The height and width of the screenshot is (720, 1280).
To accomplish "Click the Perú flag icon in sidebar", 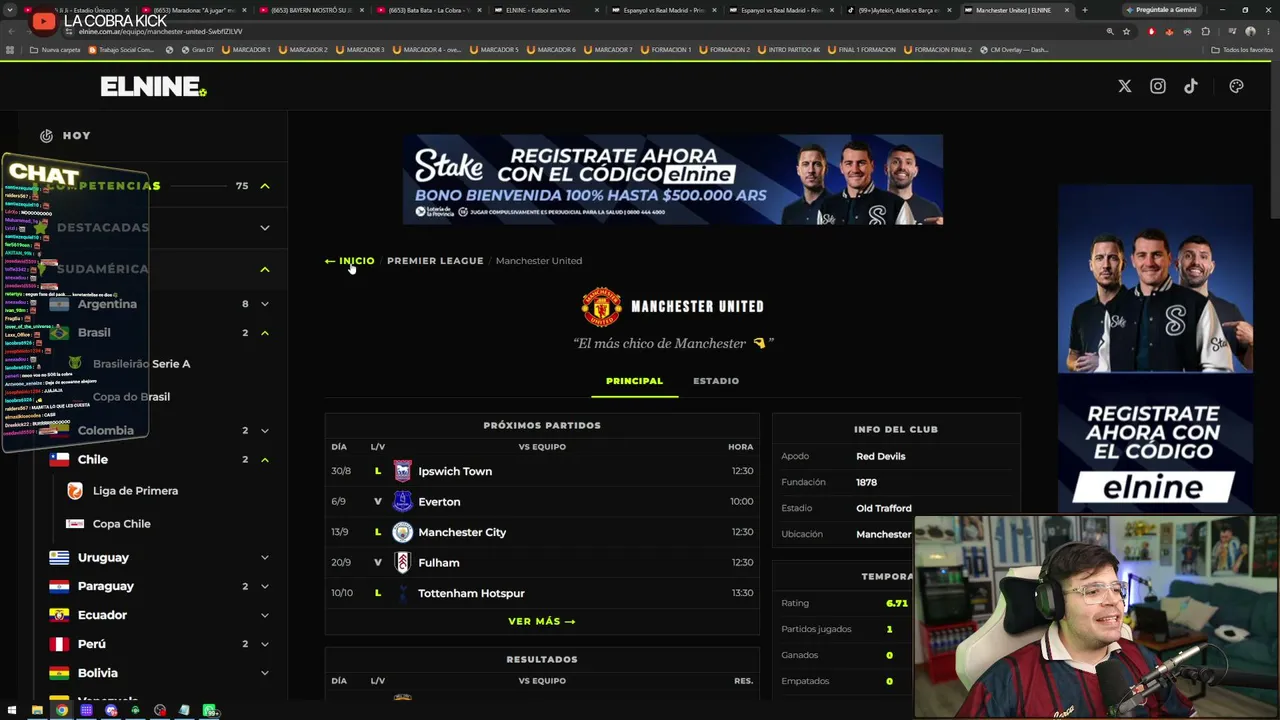I will click(59, 644).
